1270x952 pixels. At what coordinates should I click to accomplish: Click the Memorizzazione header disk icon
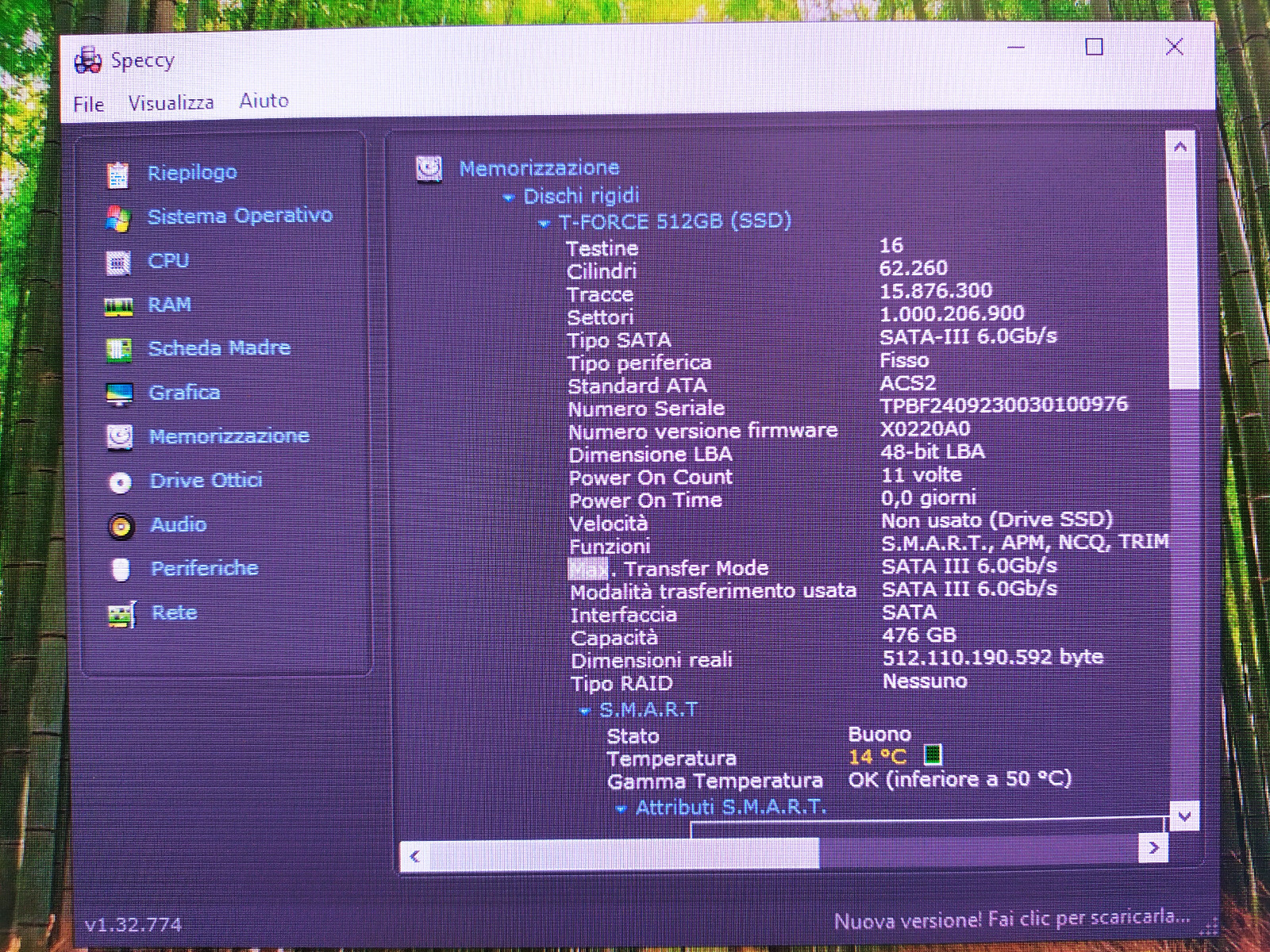pyautogui.click(x=429, y=168)
